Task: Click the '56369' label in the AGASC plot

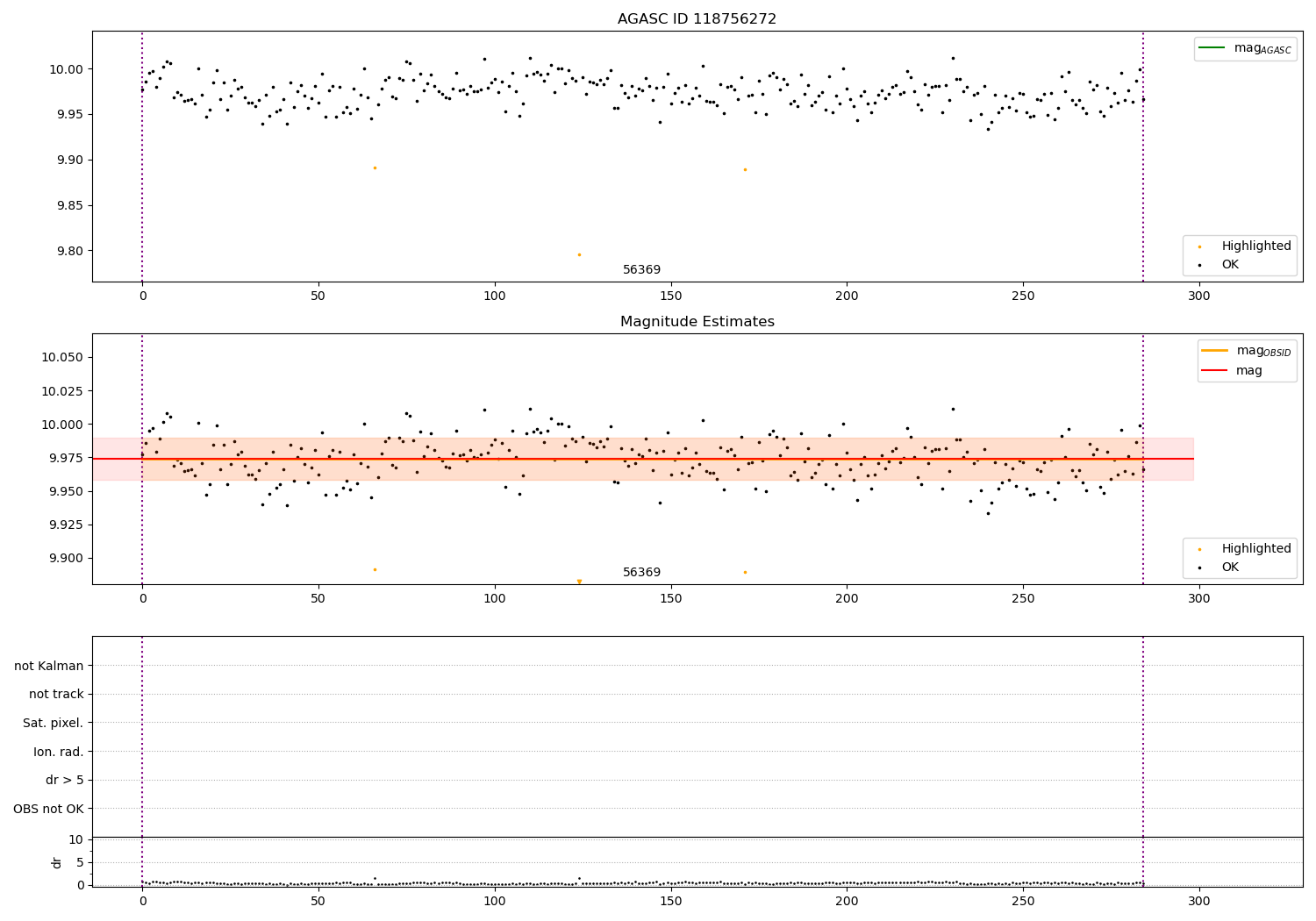Action: tap(641, 270)
